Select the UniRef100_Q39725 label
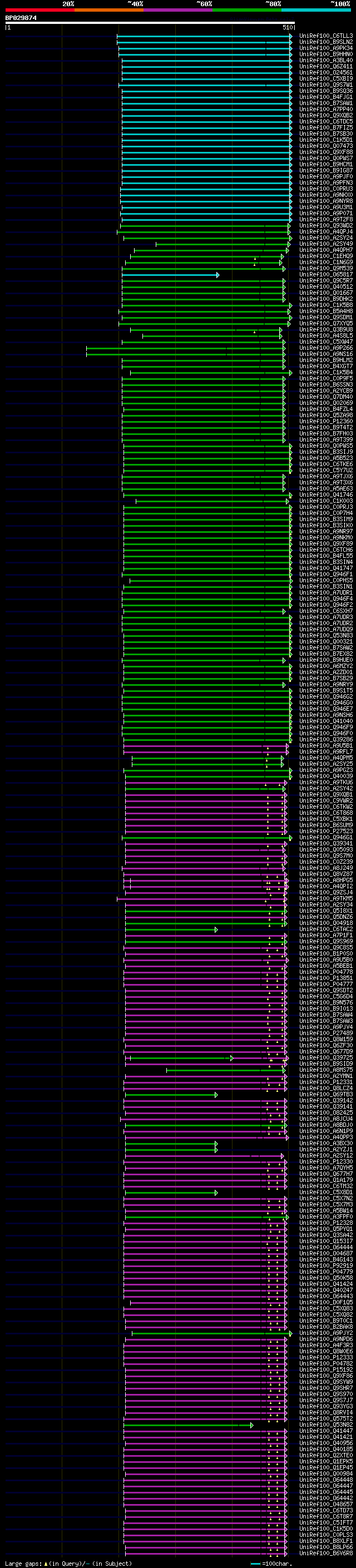Viewport: 356px width, 1568px height. pos(325,1058)
